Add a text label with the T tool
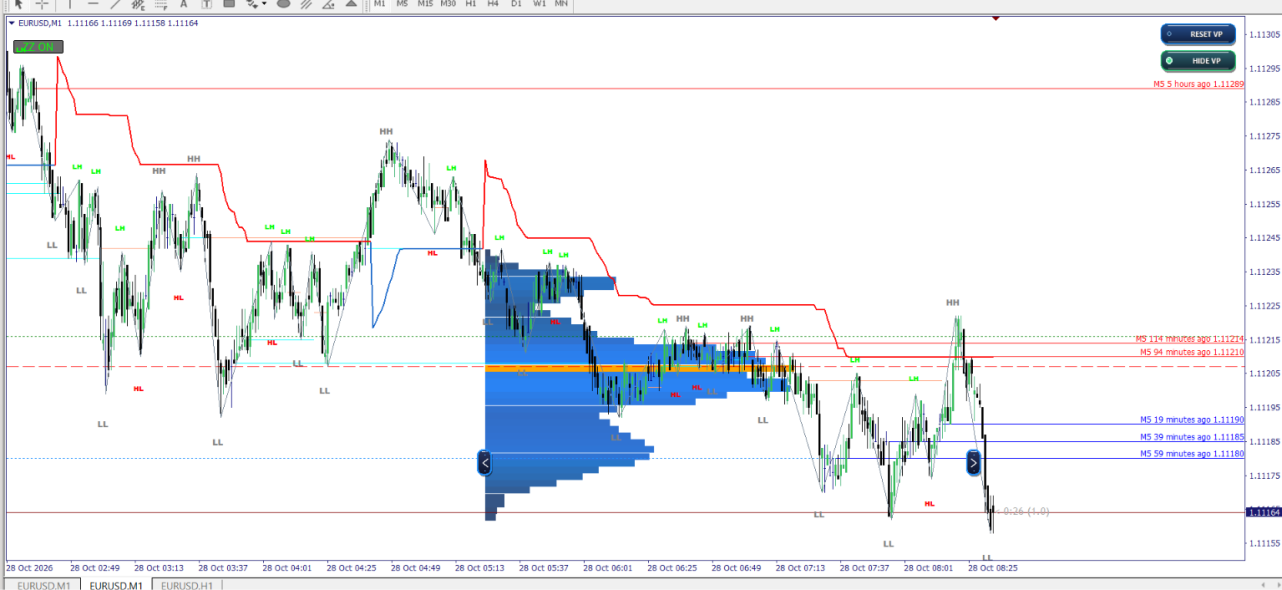Image resolution: width=1282 pixels, height=590 pixels. tap(206, 4)
